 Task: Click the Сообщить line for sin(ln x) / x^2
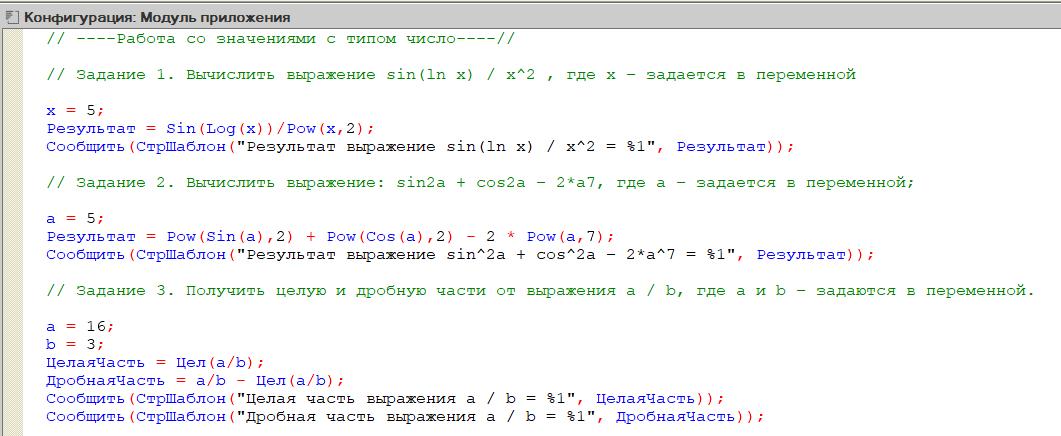pos(419,146)
